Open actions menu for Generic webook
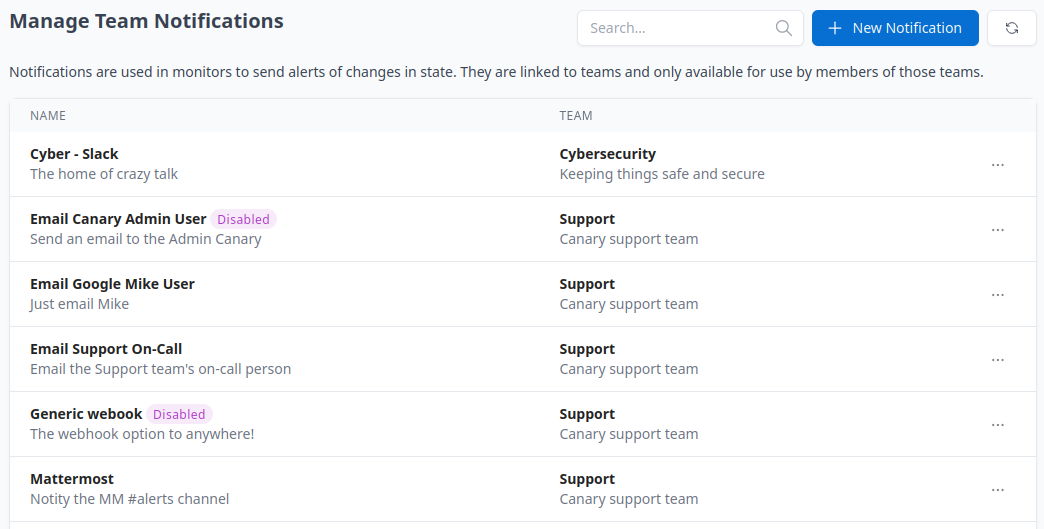Viewport: 1044px width, 529px height. click(x=997, y=425)
